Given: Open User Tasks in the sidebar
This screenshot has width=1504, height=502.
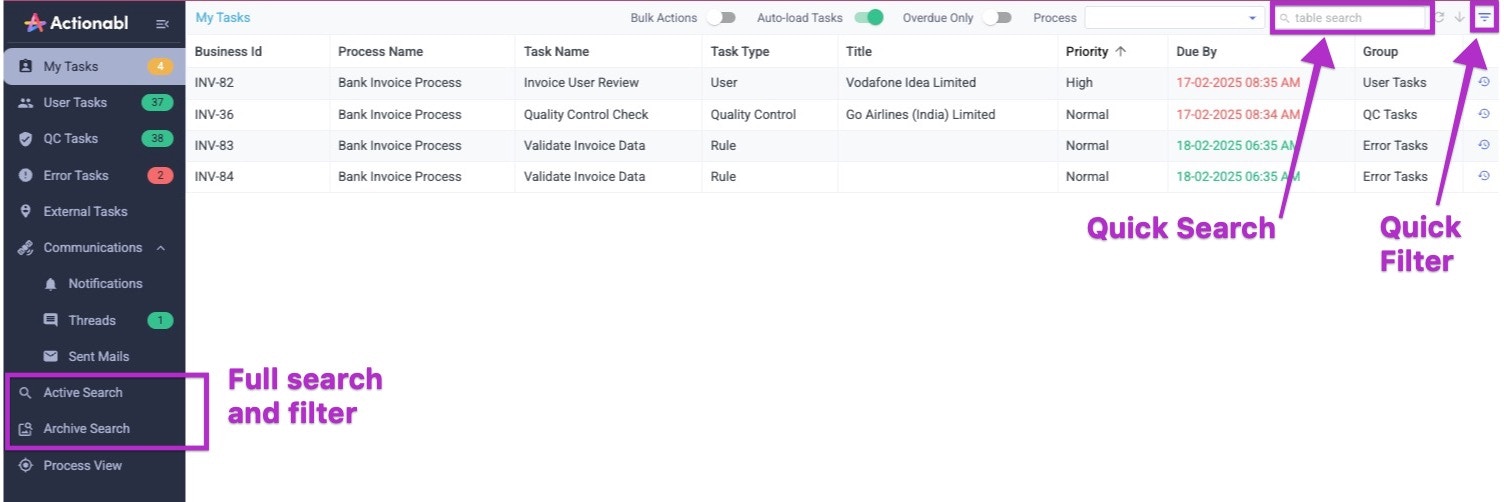Looking at the screenshot, I should click(92, 102).
